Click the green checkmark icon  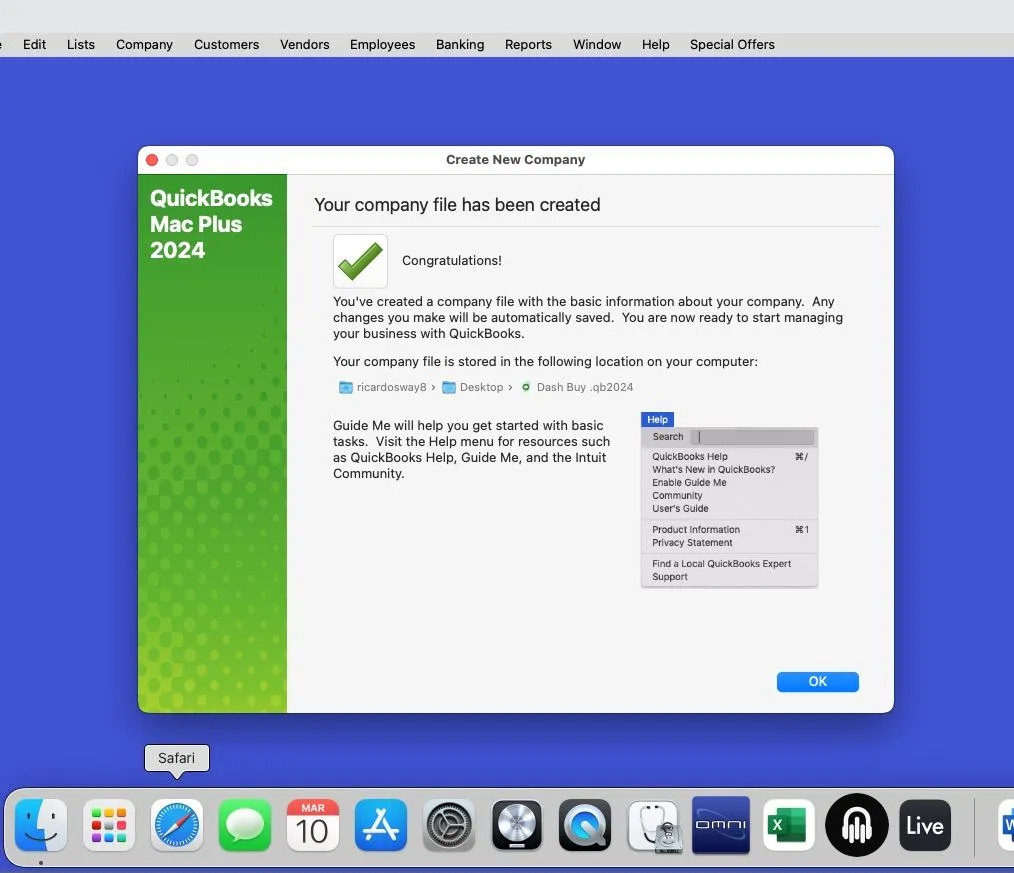click(360, 261)
